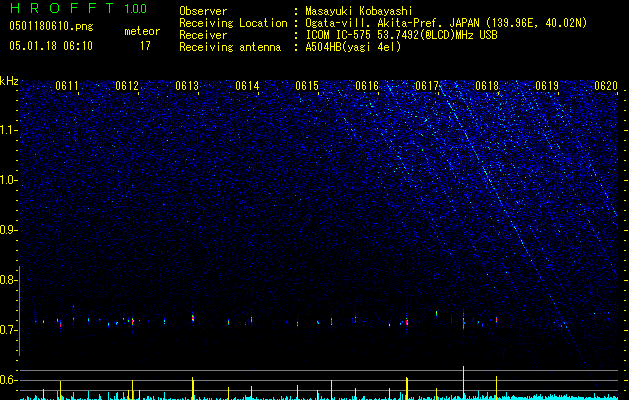
Task: Click the 0.7 kHz axis label
Action: click(x=8, y=330)
